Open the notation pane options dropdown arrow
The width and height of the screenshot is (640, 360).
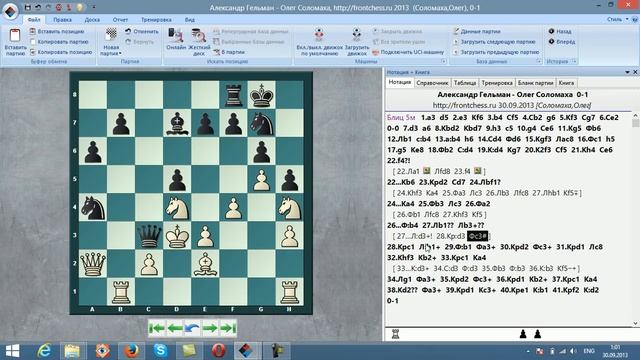tap(627, 72)
